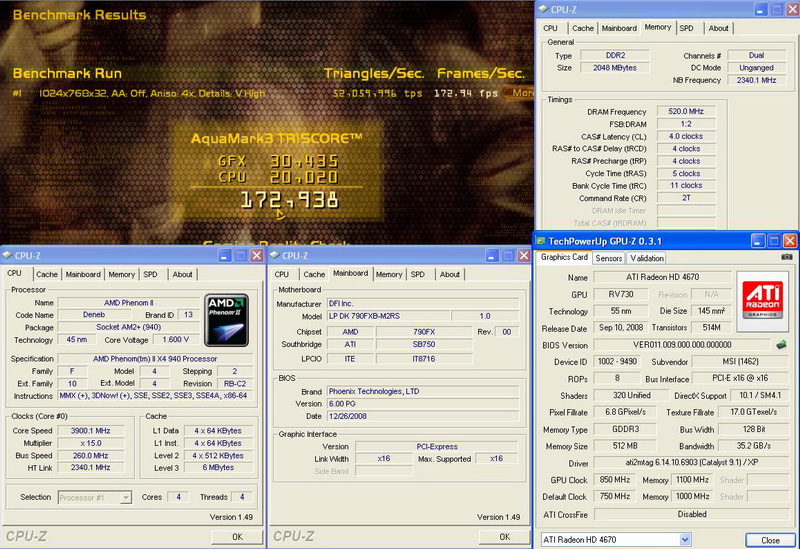Viewport: 800px width, 549px height.
Task: Click the Command Rate 2T field
Action: click(686, 197)
